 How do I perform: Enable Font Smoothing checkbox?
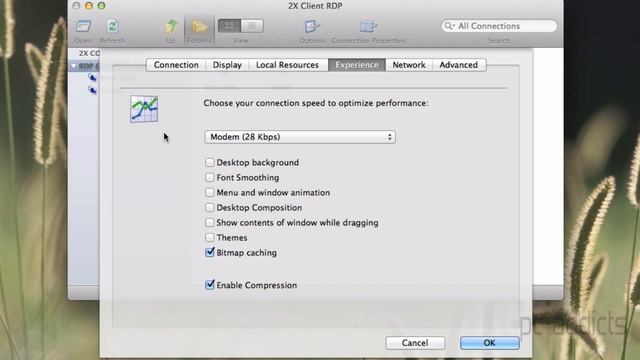click(x=209, y=178)
